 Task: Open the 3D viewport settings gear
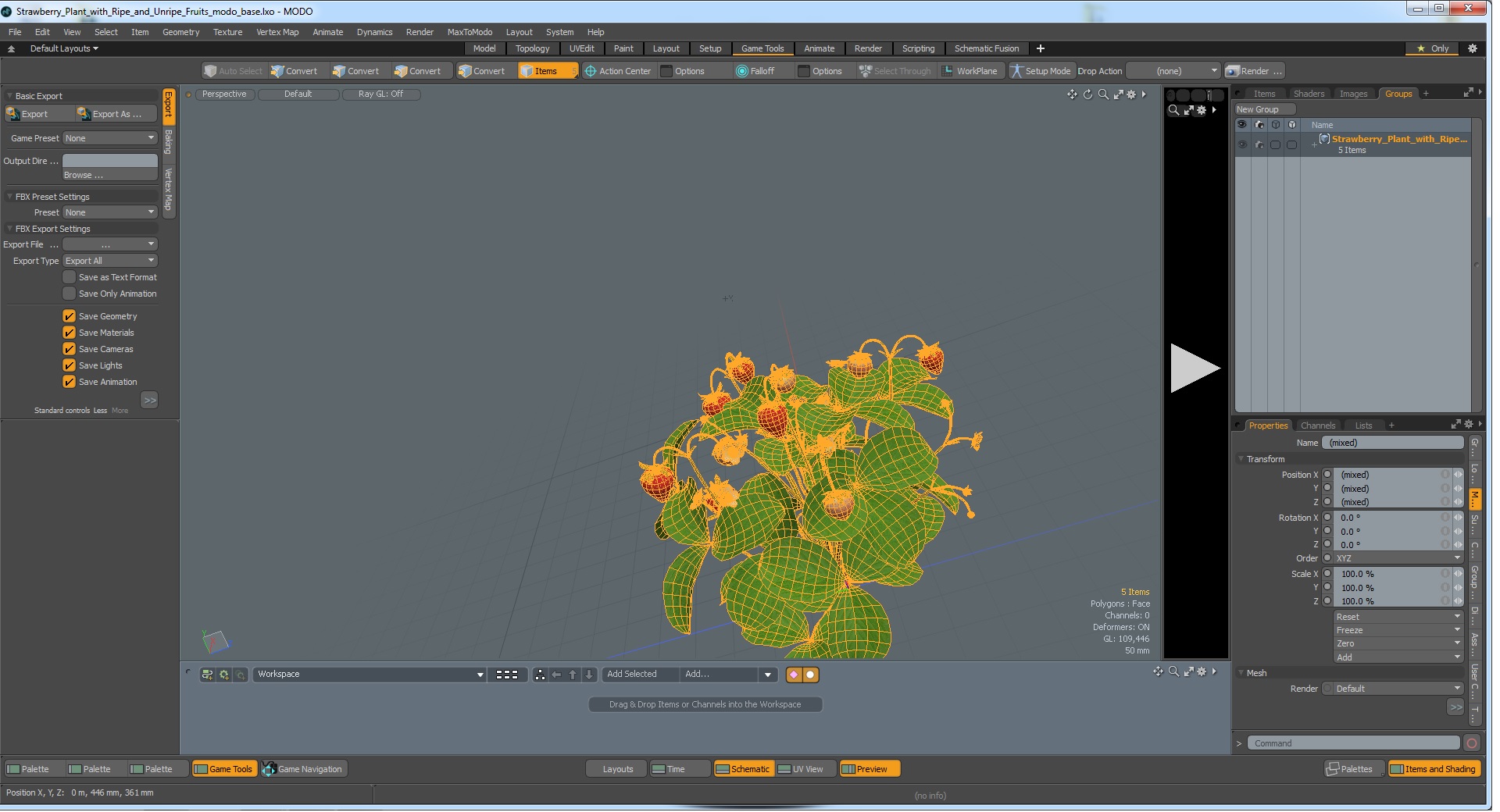click(x=1131, y=94)
